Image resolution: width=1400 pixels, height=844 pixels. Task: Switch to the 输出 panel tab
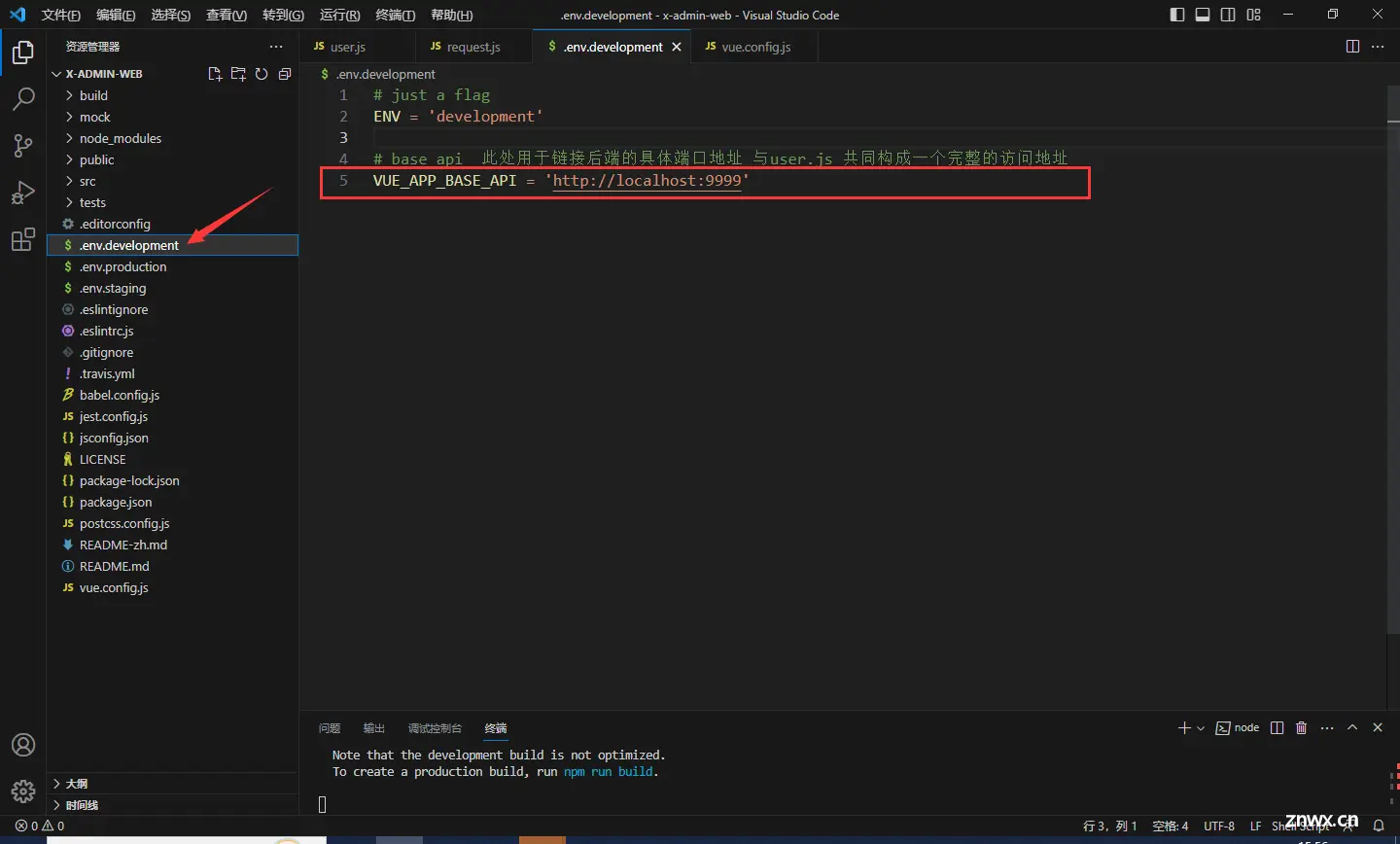(374, 728)
